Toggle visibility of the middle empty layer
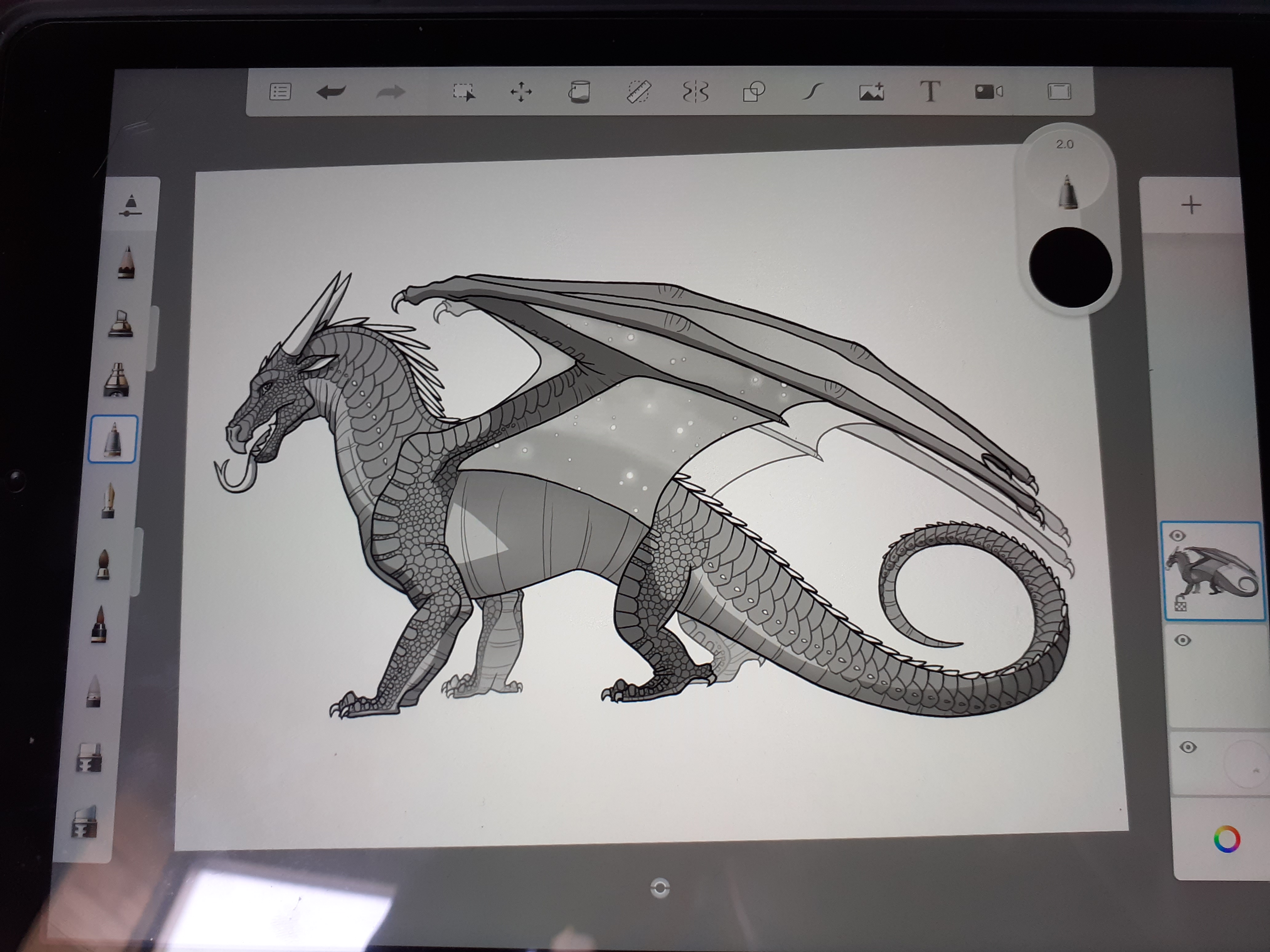Image resolution: width=1270 pixels, height=952 pixels. 1182,640
